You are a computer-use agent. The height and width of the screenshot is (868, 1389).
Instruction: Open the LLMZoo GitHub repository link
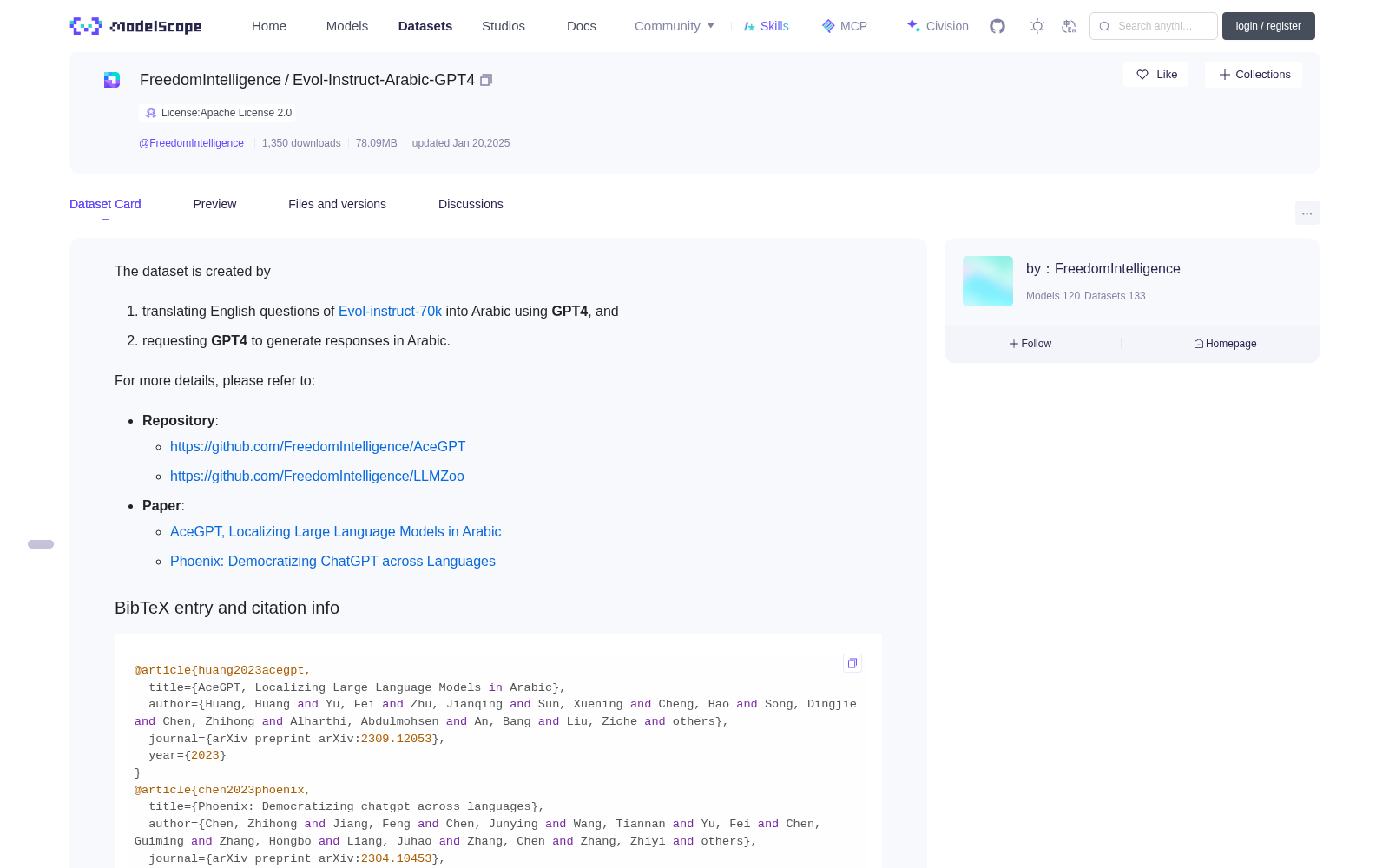tap(317, 476)
